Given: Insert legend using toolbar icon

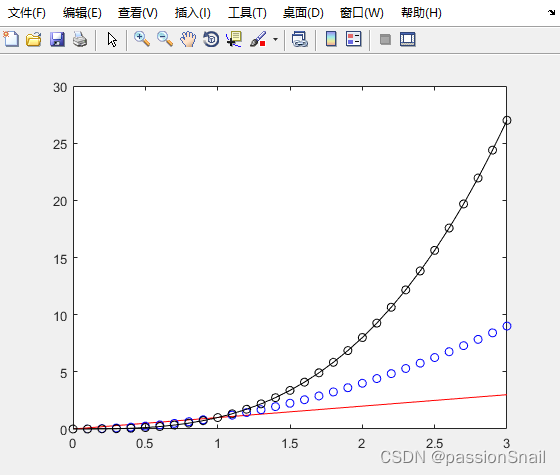Looking at the screenshot, I should [x=354, y=39].
